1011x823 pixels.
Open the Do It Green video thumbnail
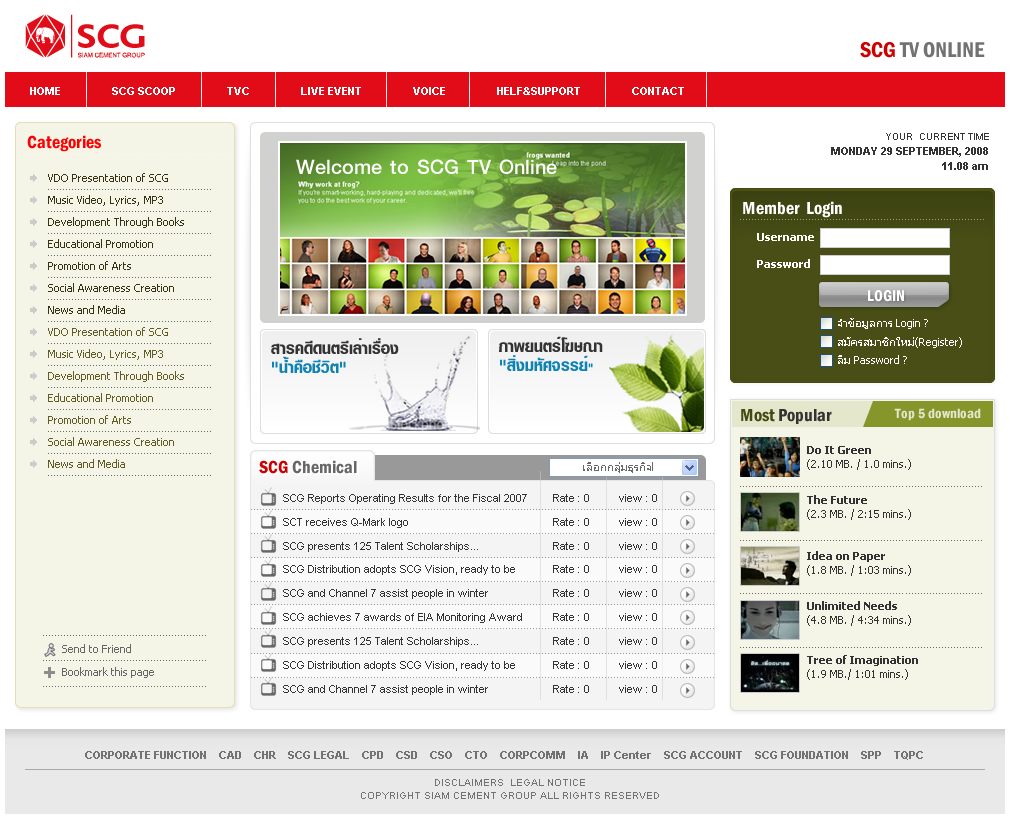(769, 457)
